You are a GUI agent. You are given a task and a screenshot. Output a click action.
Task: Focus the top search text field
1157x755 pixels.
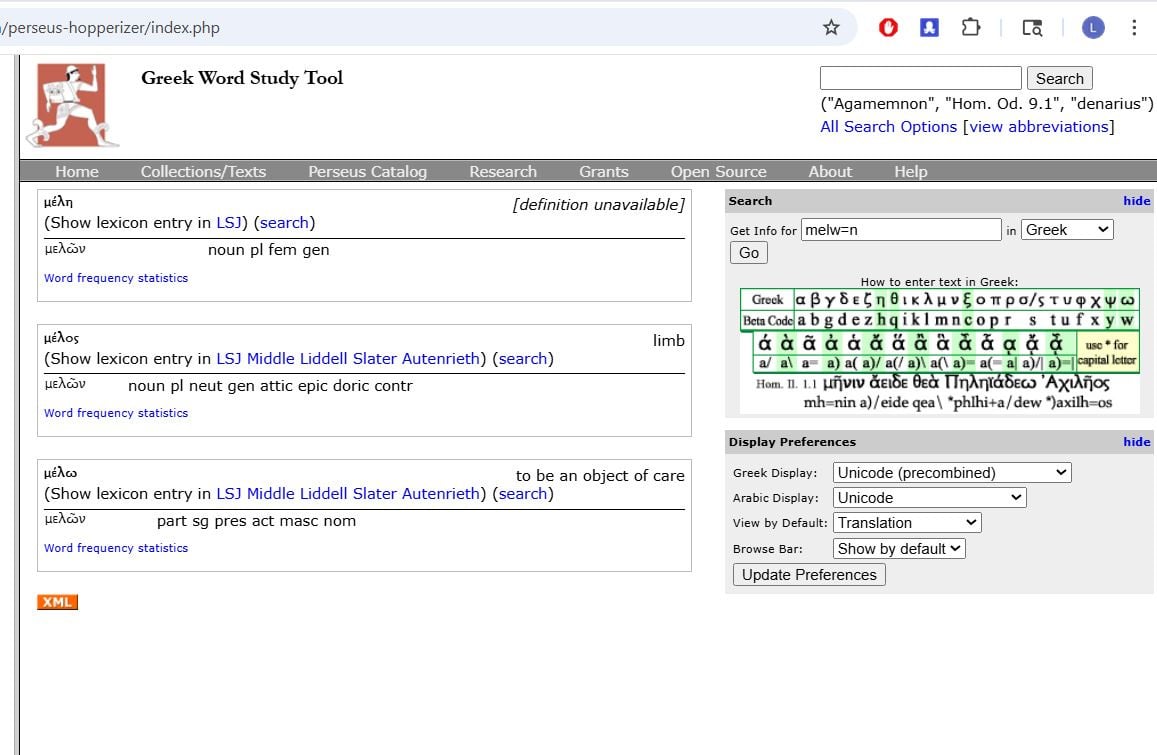(x=921, y=78)
